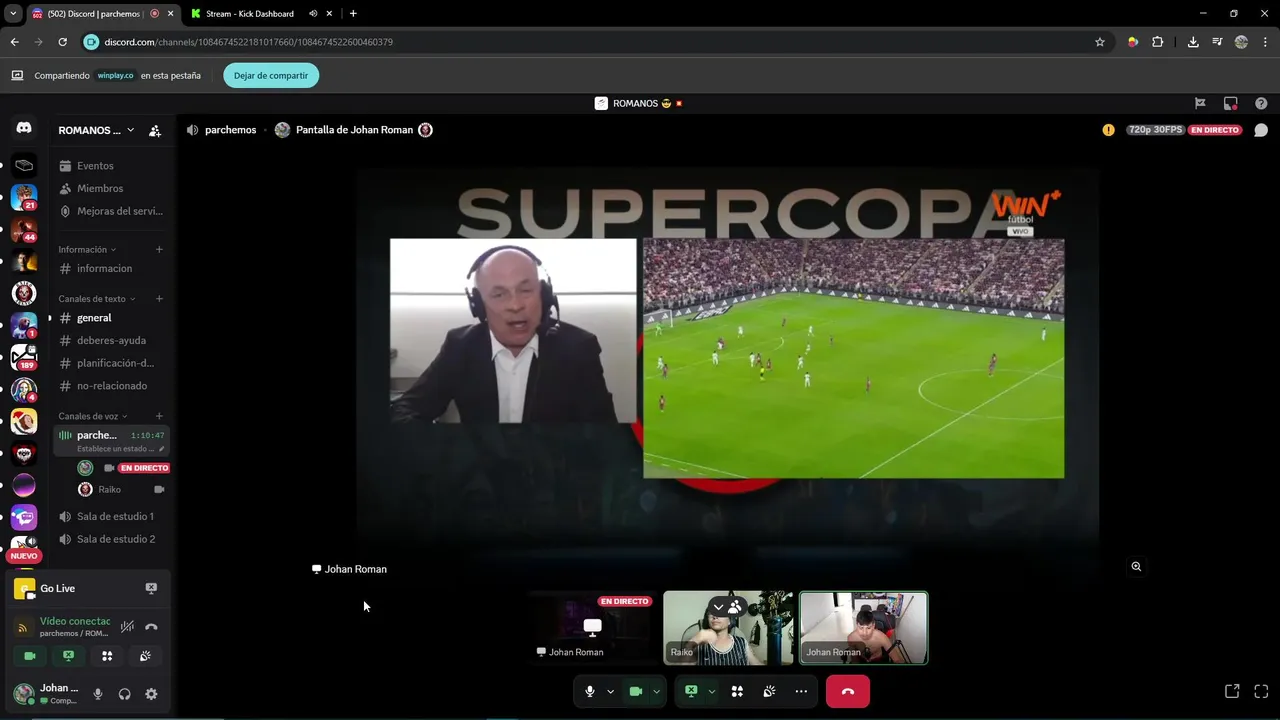Collapse the Canales de texto category
This screenshot has width=1280, height=720.
[97, 299]
